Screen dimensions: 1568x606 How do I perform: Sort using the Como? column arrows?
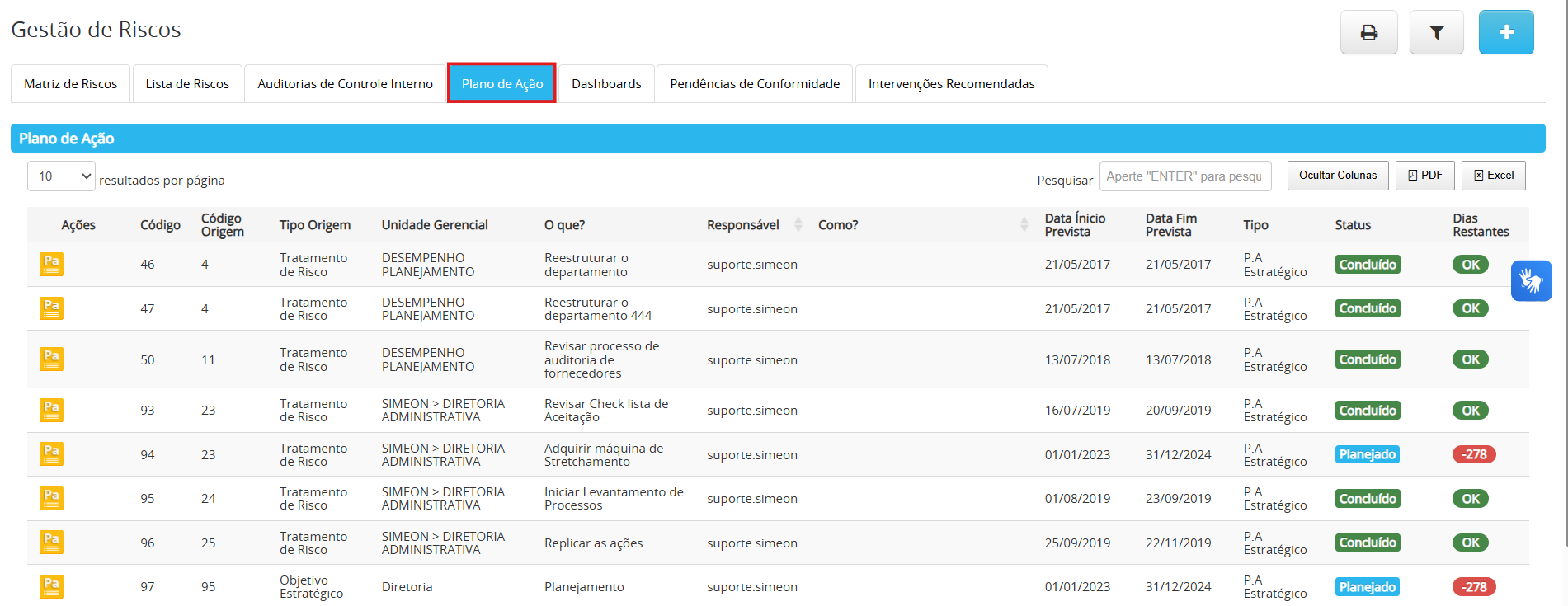(1024, 225)
